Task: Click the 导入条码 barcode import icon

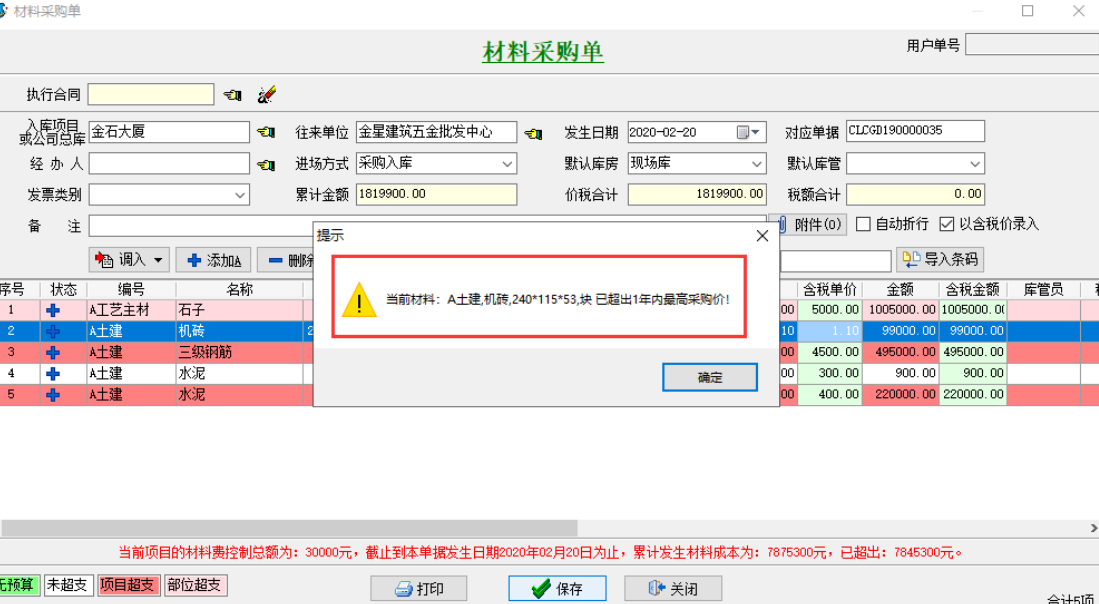Action: (912, 259)
